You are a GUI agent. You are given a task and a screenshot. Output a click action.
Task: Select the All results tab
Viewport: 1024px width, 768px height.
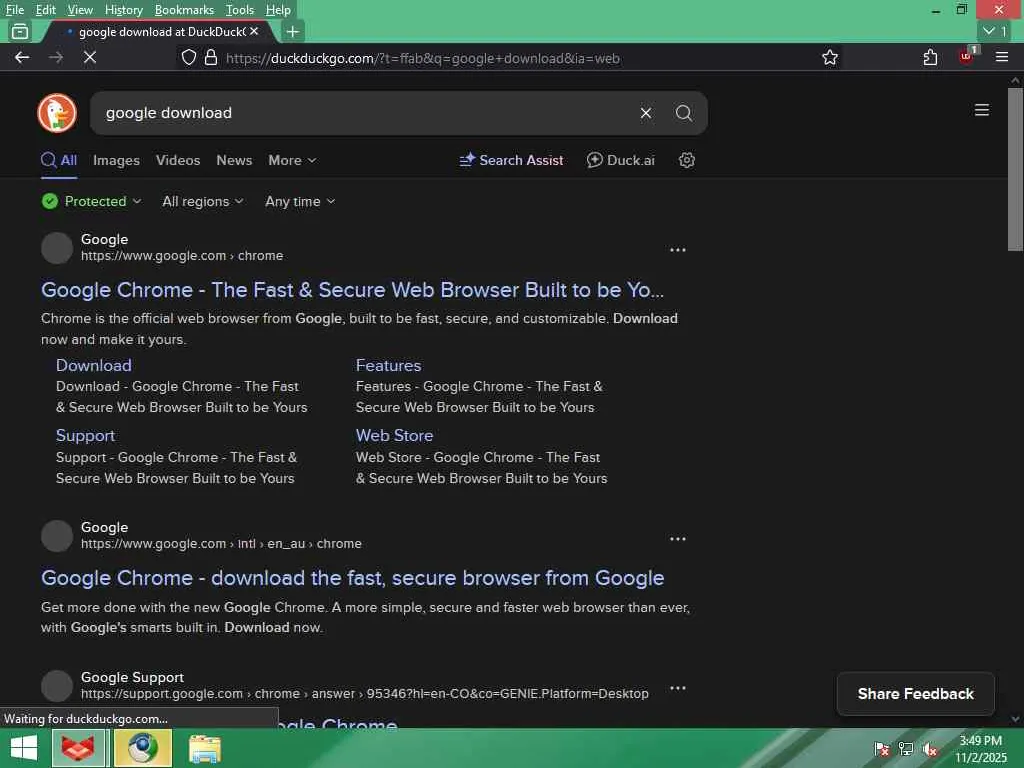click(x=59, y=160)
